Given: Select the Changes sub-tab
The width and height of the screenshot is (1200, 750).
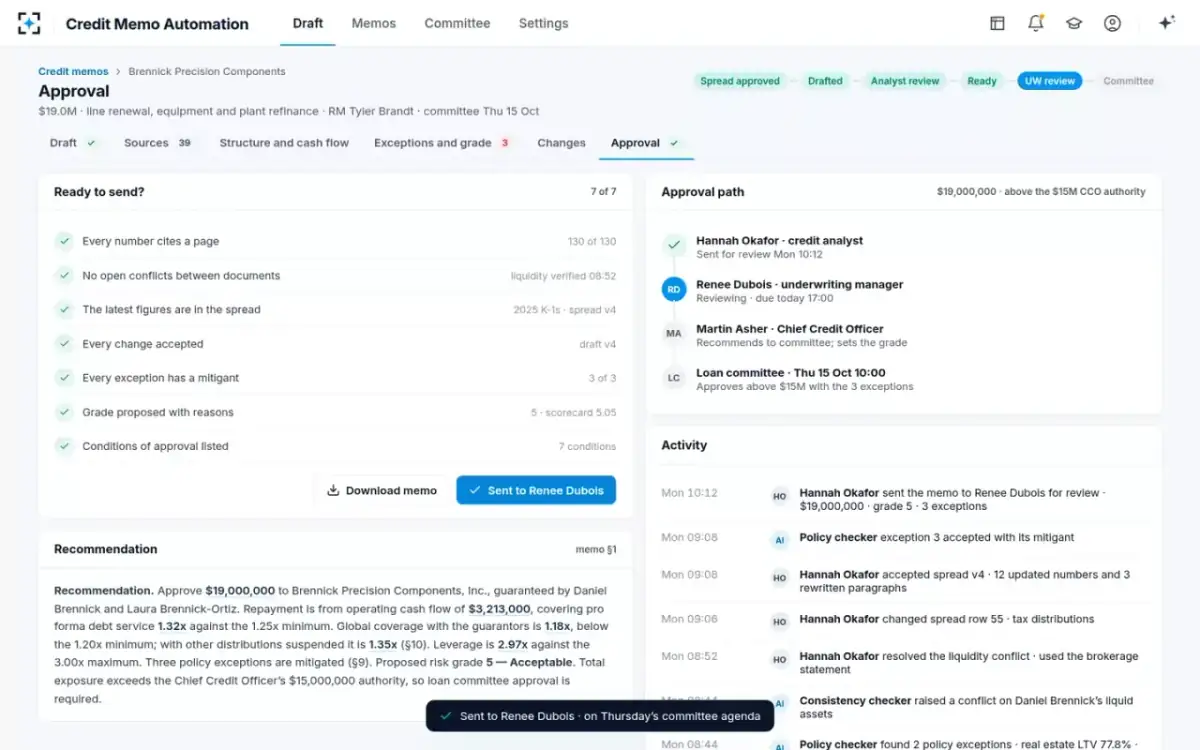Looking at the screenshot, I should (561, 143).
